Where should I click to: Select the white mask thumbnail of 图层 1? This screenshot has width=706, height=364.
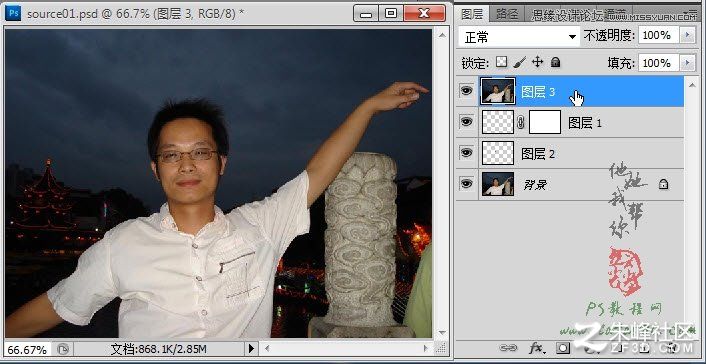(545, 122)
